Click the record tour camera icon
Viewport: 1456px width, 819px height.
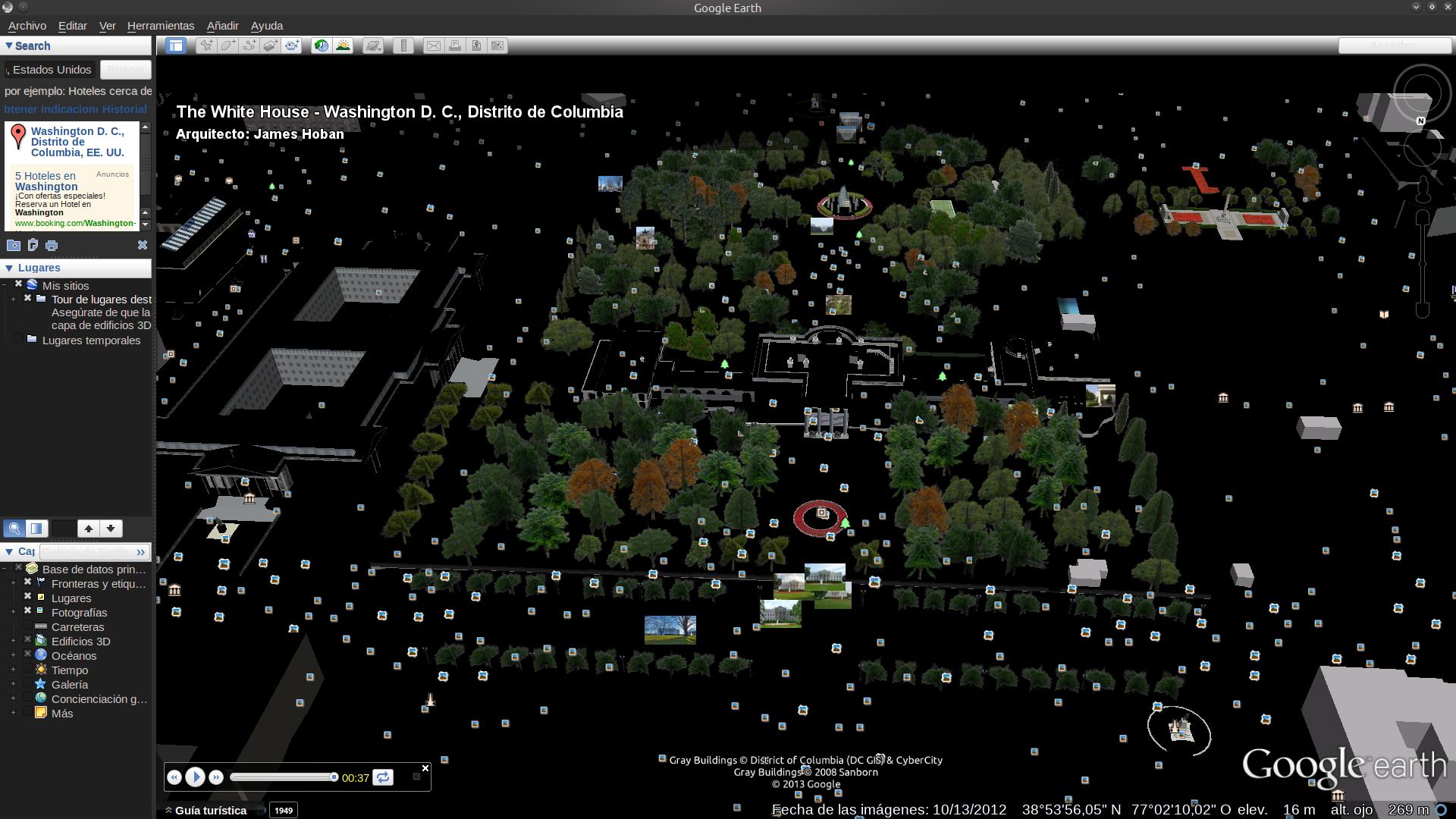point(292,45)
